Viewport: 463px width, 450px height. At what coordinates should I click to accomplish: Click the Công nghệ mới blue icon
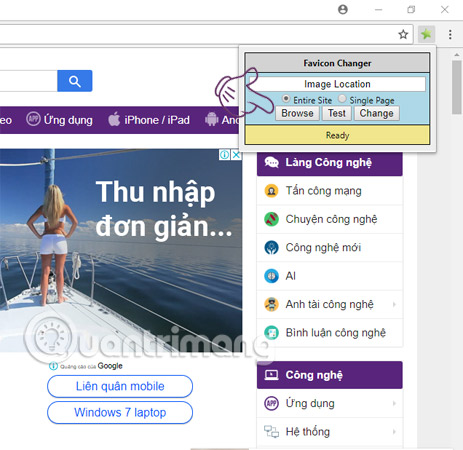pos(271,248)
